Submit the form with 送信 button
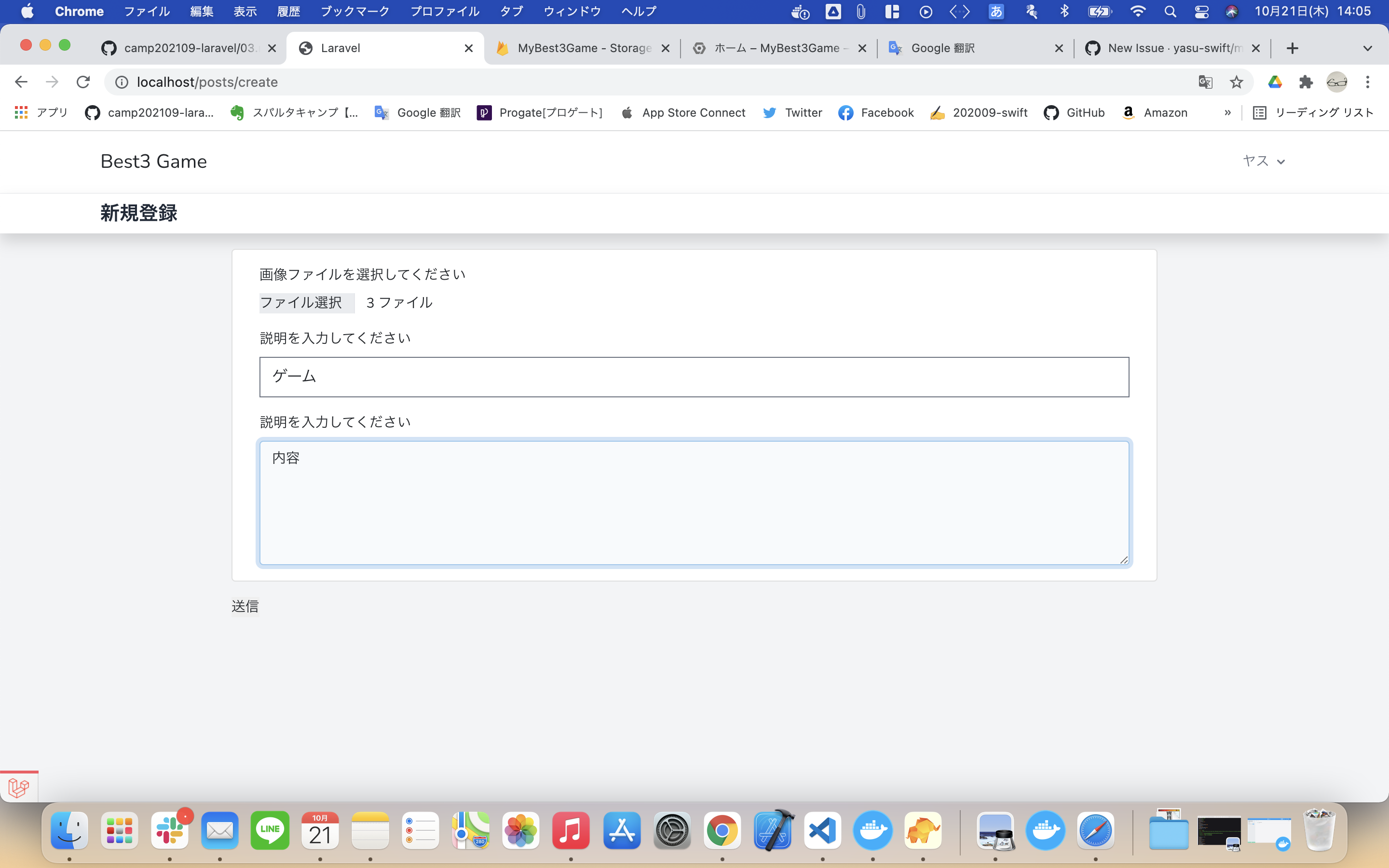 coord(245,606)
